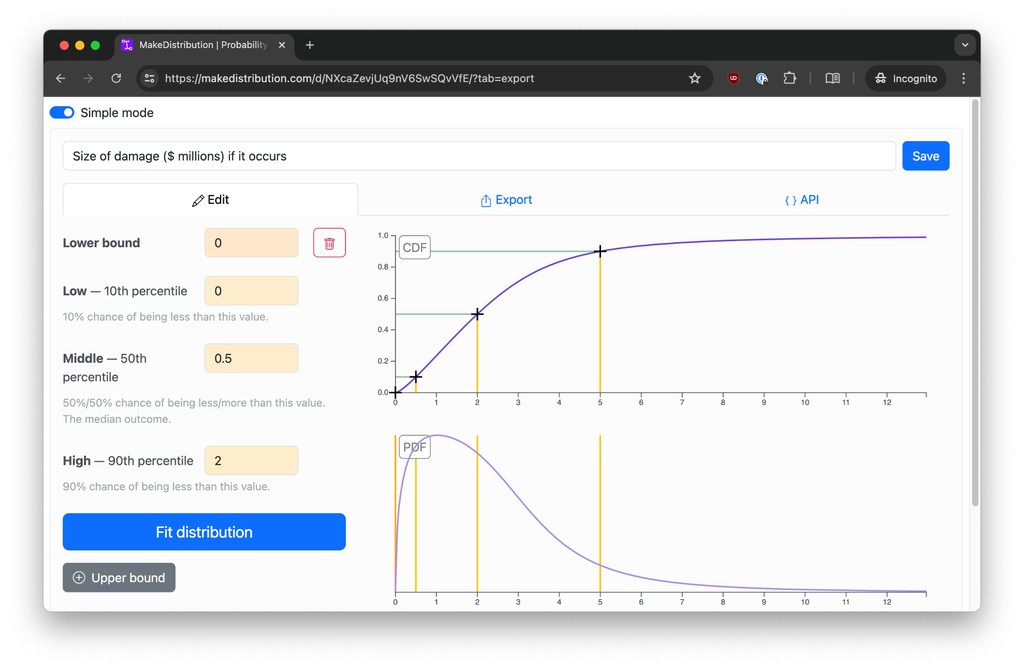Open the API tab
Viewport: 1024px width, 669px height.
click(x=801, y=200)
